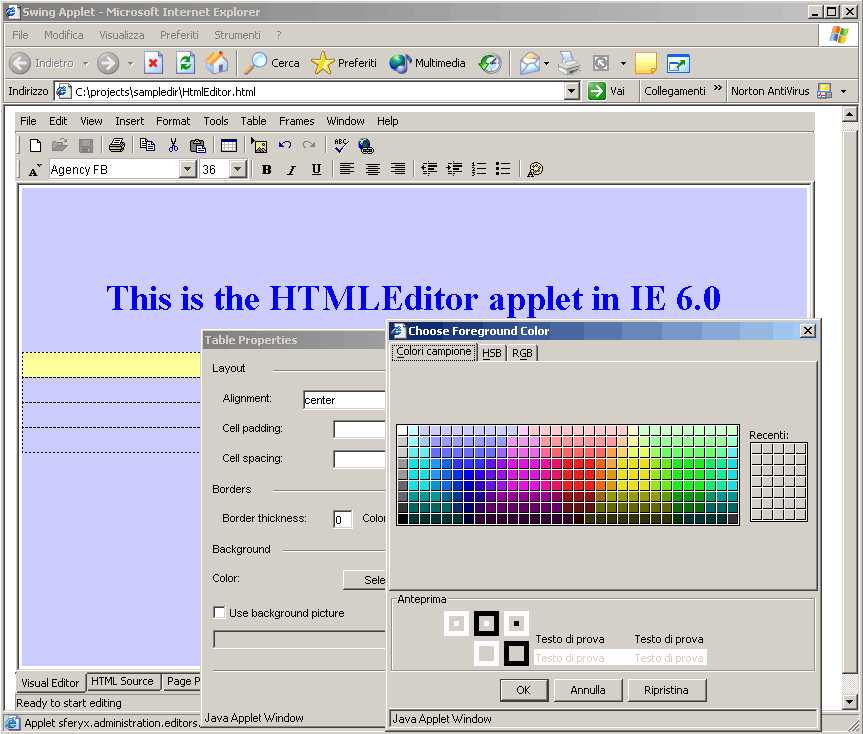The width and height of the screenshot is (863, 734).
Task: Click the Insert image icon
Action: (x=259, y=145)
